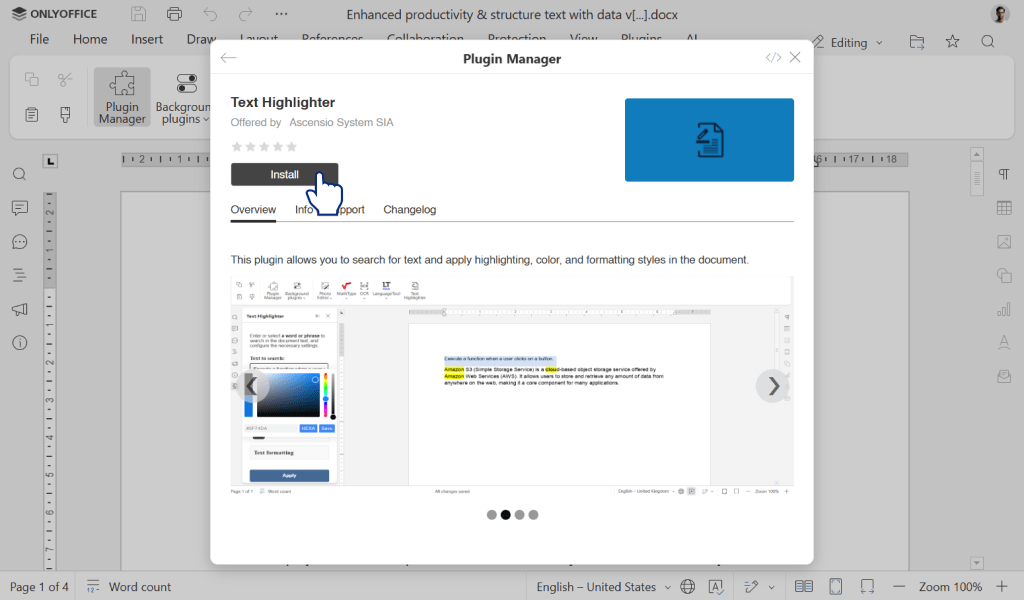Image resolution: width=1024 pixels, height=600 pixels.
Task: Open the Editing mode dropdown
Action: tap(848, 42)
